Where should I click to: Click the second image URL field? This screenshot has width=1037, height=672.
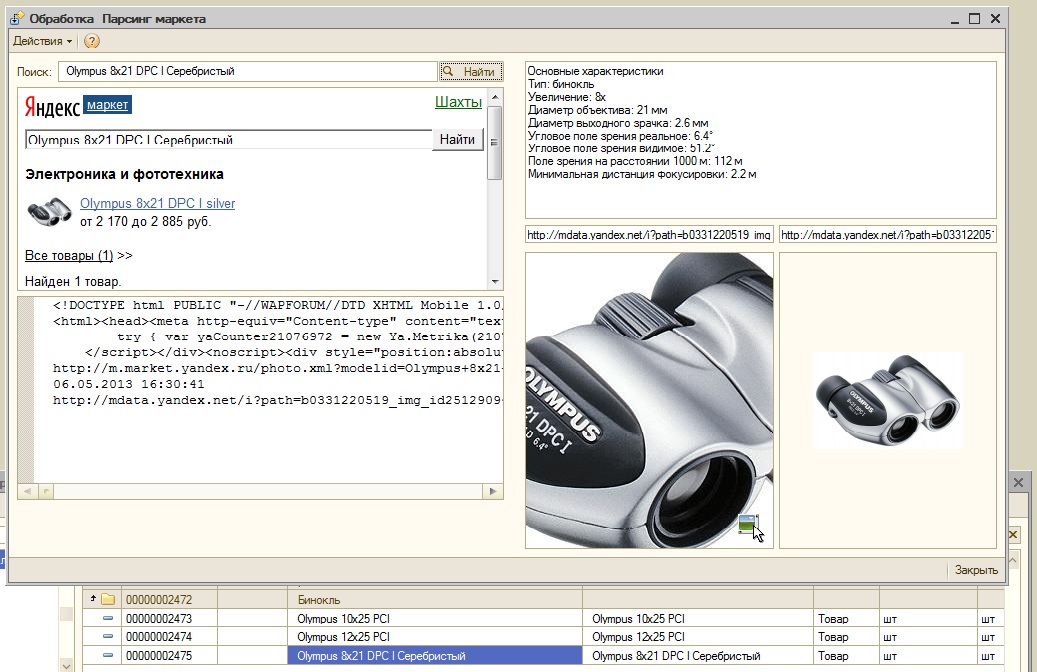887,235
